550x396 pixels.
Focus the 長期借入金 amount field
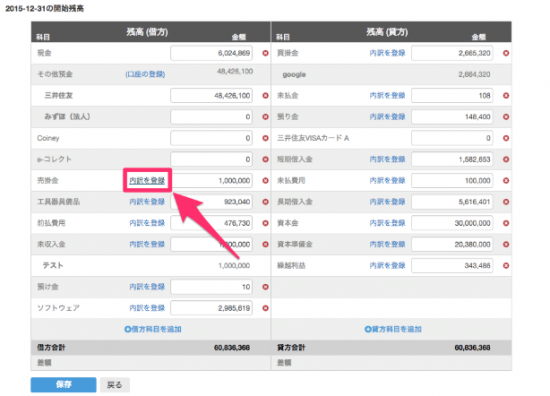pos(452,202)
